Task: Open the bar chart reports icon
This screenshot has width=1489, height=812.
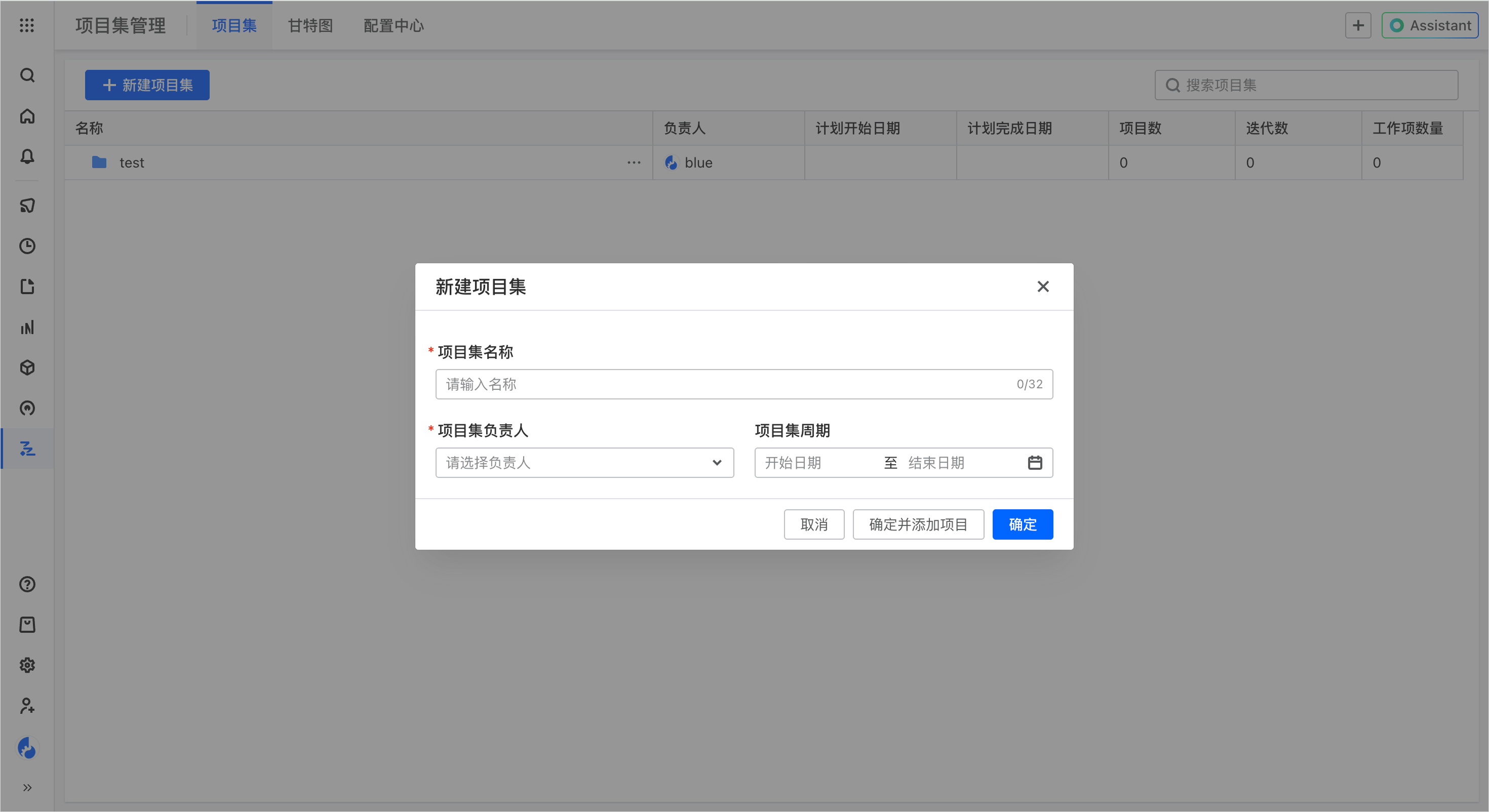Action: 27,327
